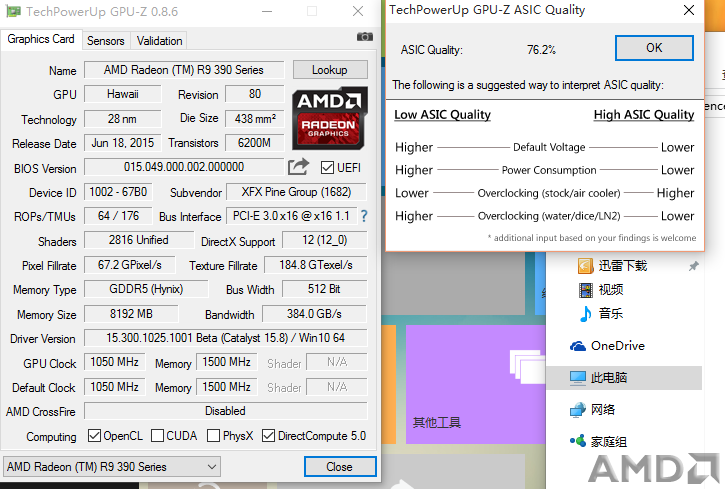Click the Die Size 438 mm² field
Image resolution: width=725 pixels, height=489 pixels.
(255, 119)
